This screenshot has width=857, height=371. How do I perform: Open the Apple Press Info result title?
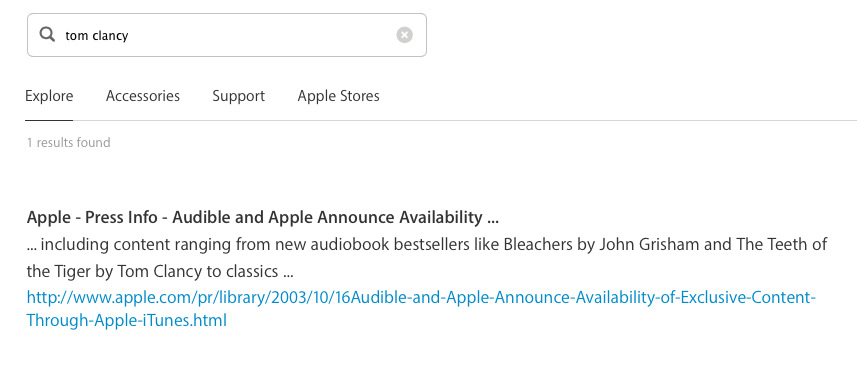click(x=263, y=217)
